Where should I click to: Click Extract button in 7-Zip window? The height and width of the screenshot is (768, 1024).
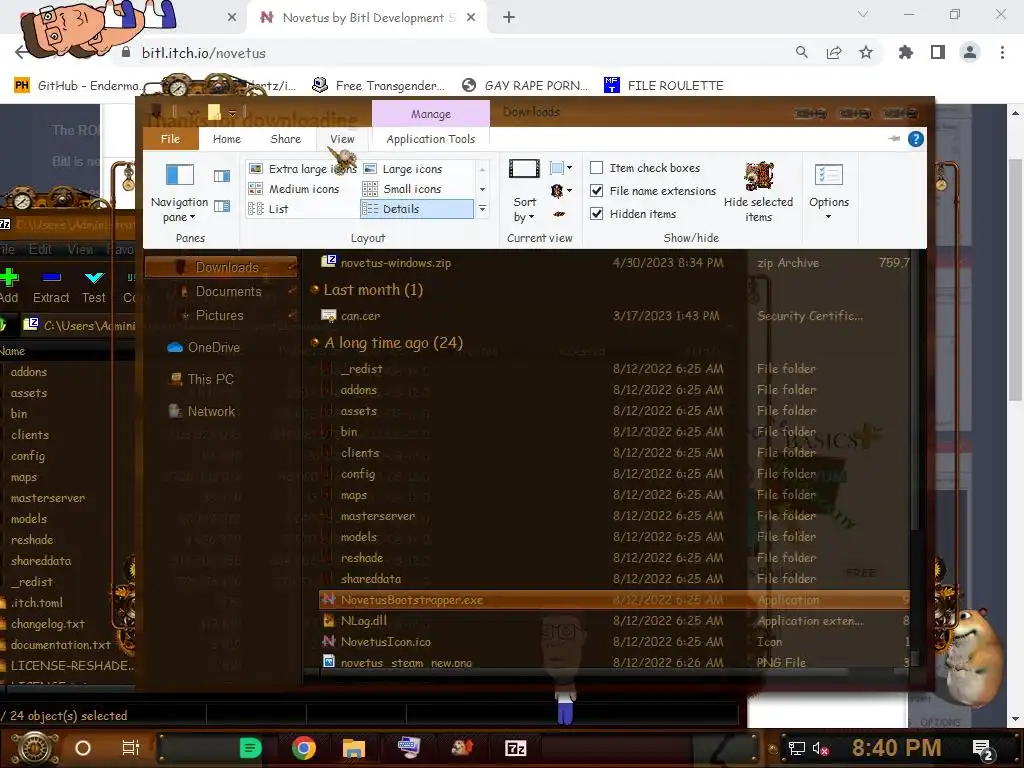coord(51,286)
